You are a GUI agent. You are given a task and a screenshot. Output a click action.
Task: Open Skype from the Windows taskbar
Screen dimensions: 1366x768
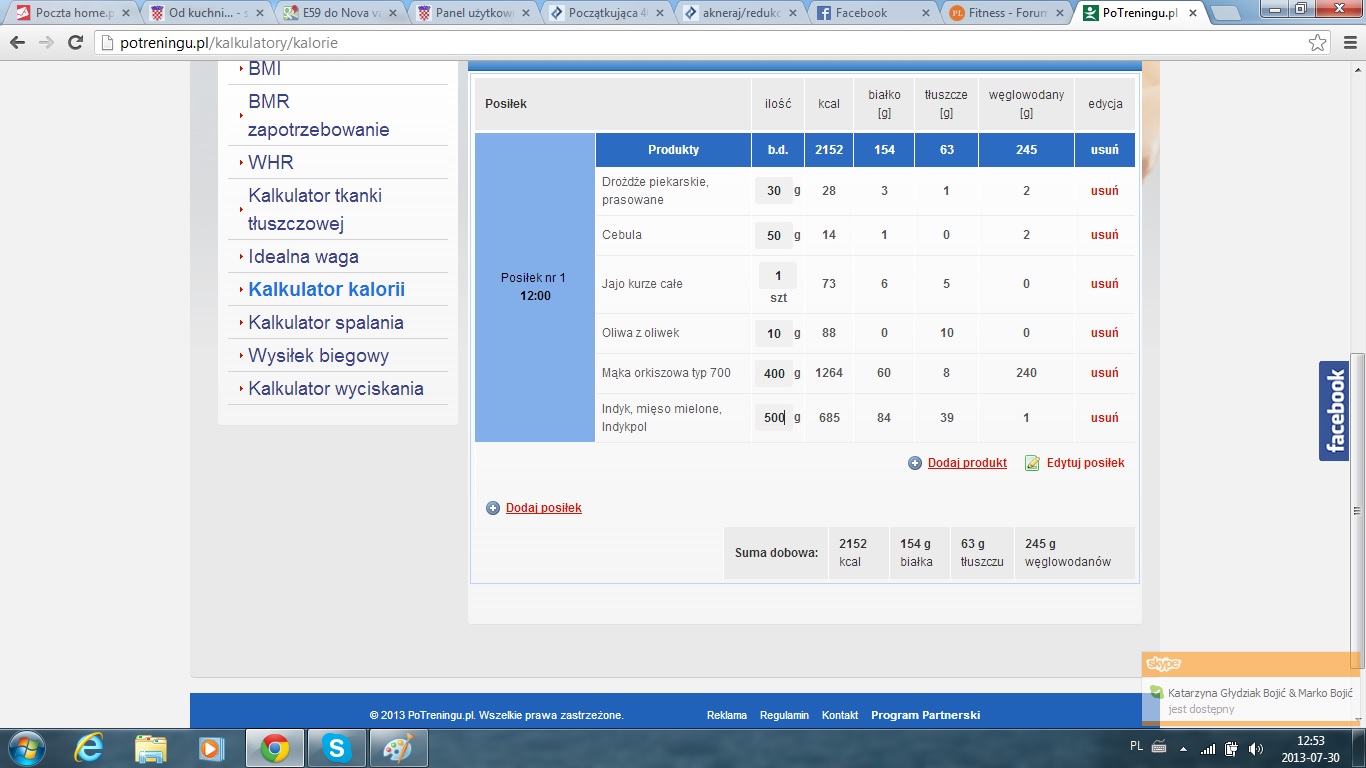coord(336,747)
